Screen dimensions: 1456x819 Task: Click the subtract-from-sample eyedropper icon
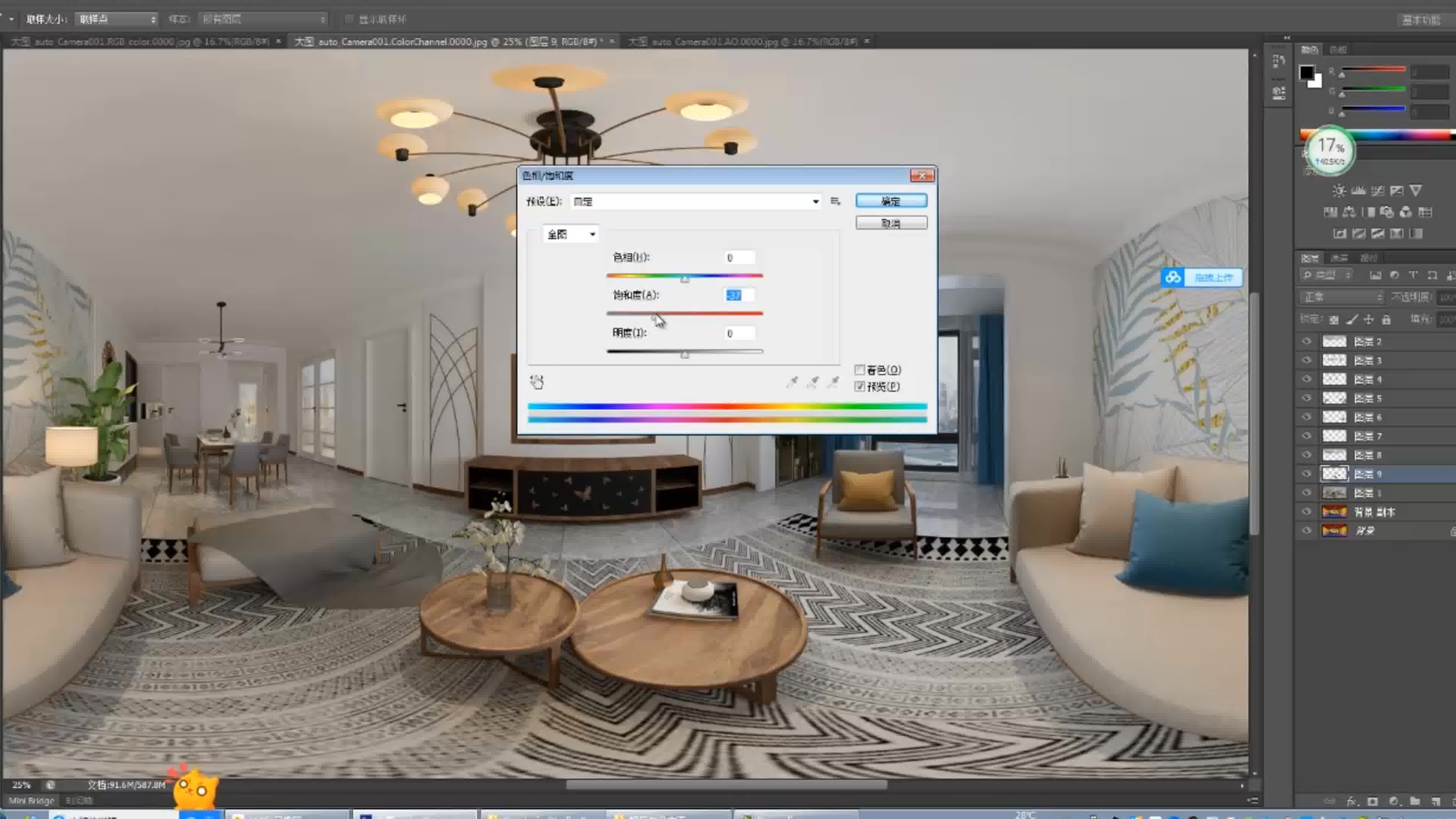tap(833, 383)
